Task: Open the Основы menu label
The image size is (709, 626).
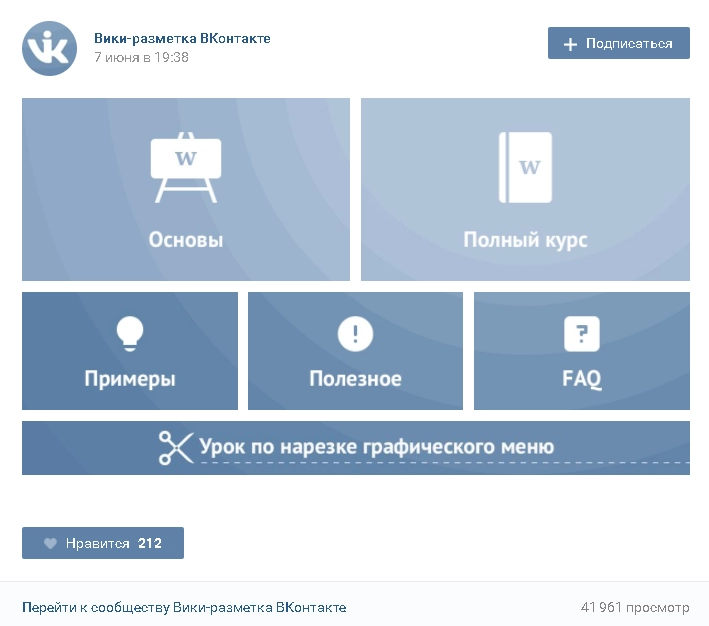Action: click(x=186, y=239)
